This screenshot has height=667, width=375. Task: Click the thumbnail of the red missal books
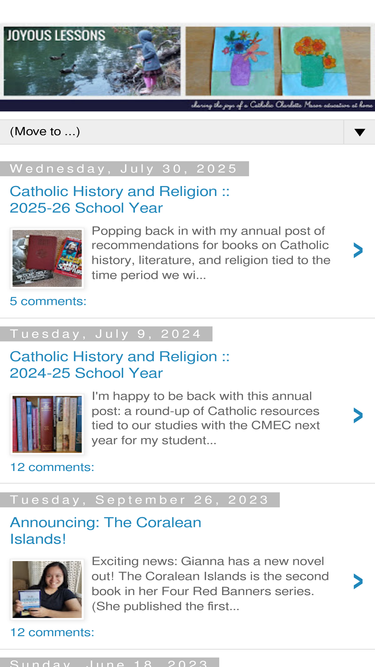pos(47,258)
